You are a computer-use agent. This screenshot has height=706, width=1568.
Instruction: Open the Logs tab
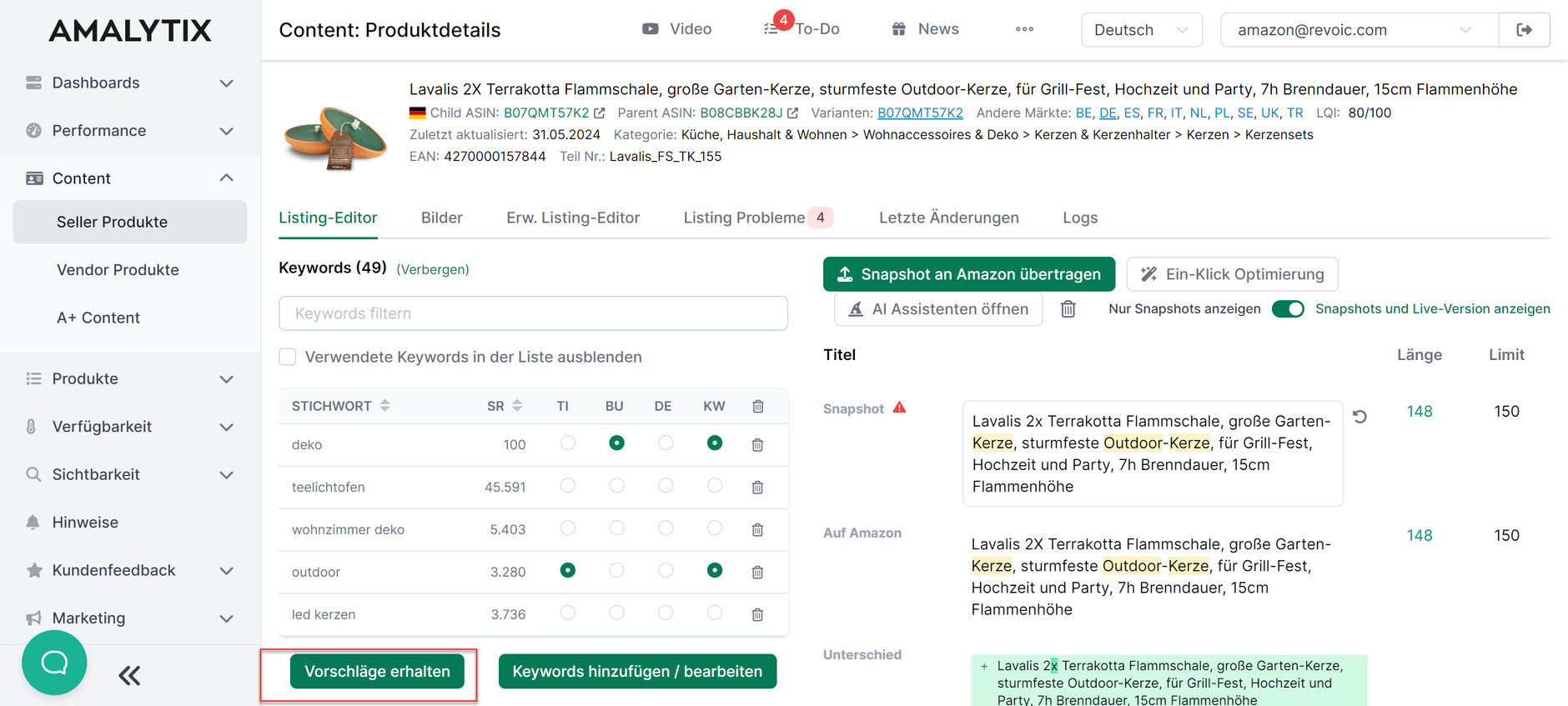point(1080,218)
